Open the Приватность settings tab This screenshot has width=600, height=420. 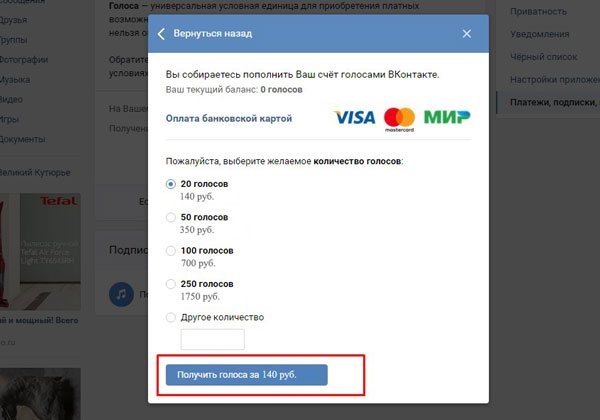(538, 12)
